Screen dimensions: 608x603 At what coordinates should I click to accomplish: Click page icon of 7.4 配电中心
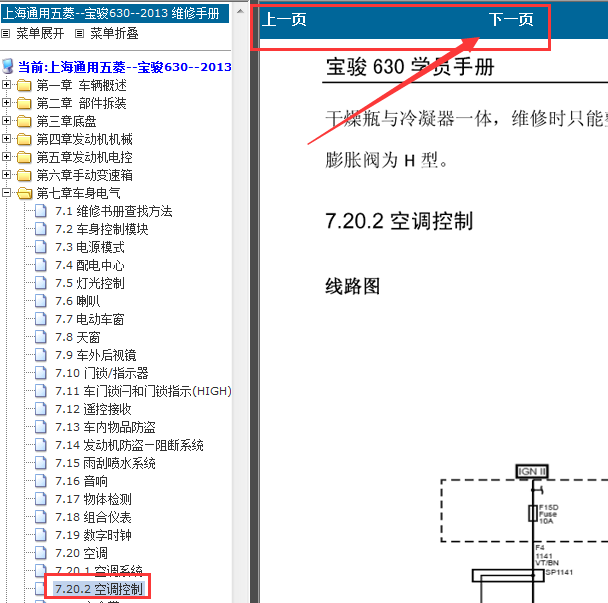(41, 265)
